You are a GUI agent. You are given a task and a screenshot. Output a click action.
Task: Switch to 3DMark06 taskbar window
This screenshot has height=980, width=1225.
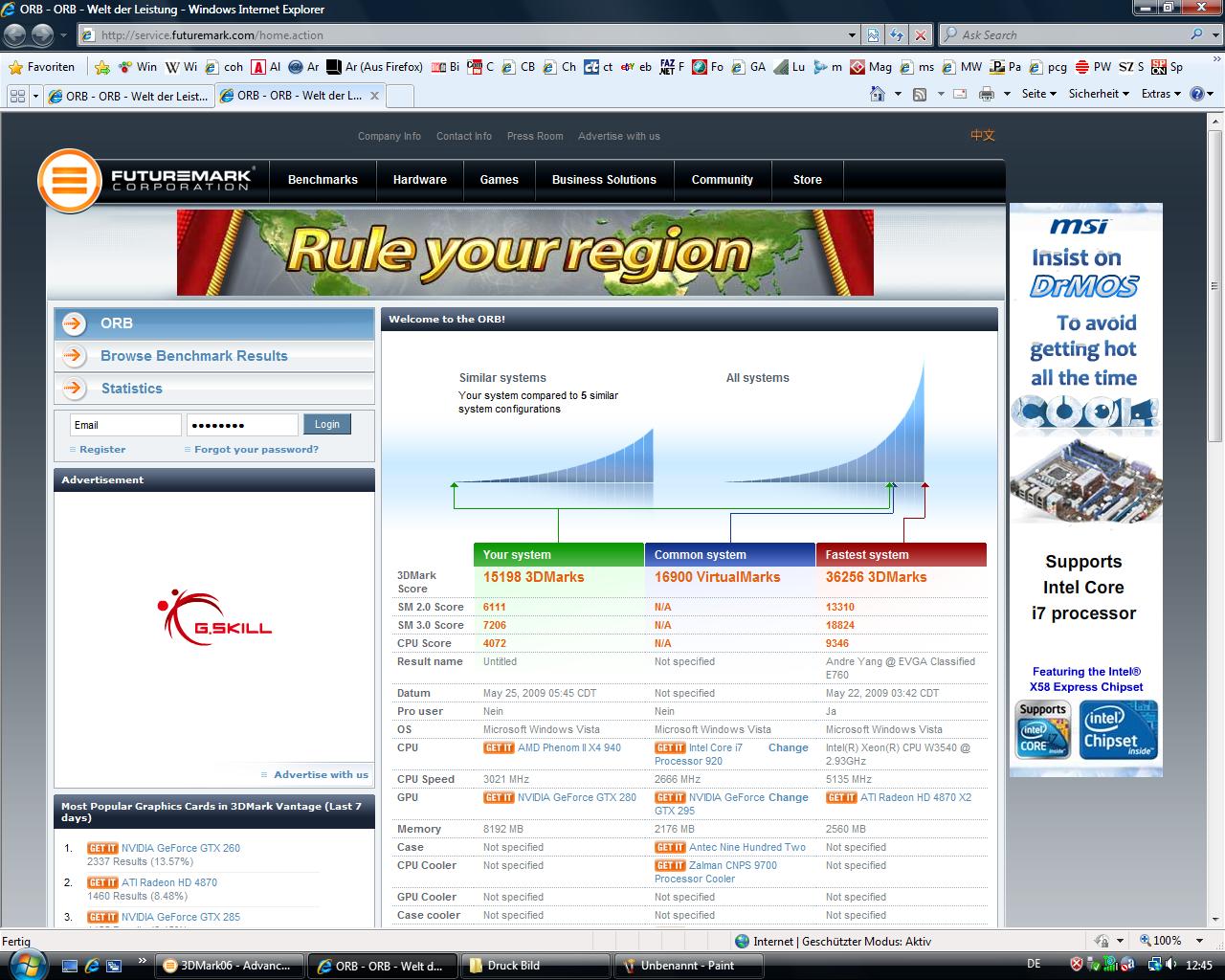tap(230, 966)
